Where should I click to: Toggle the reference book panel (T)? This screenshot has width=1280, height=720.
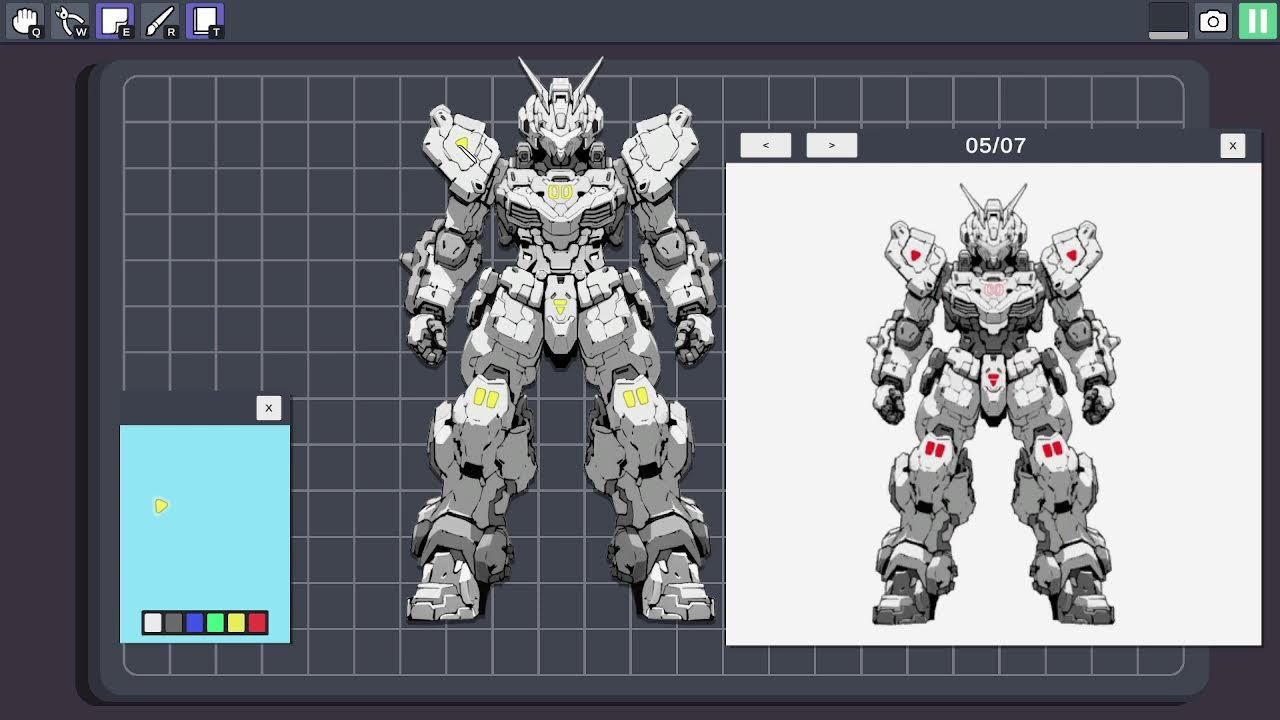tap(205, 21)
